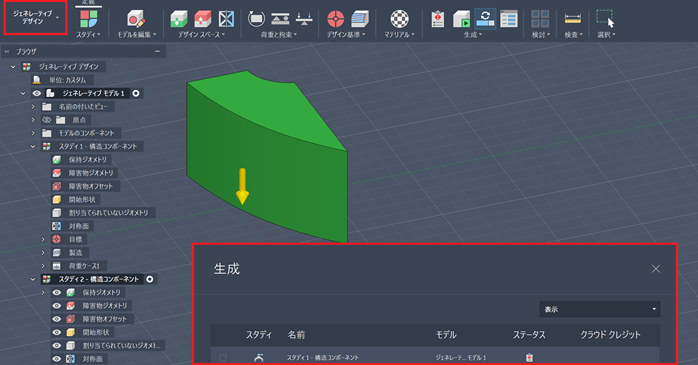Toggle visibility of スタディ 2 障害物オフセット
Viewport: 698px width, 365px height.
pos(57,319)
